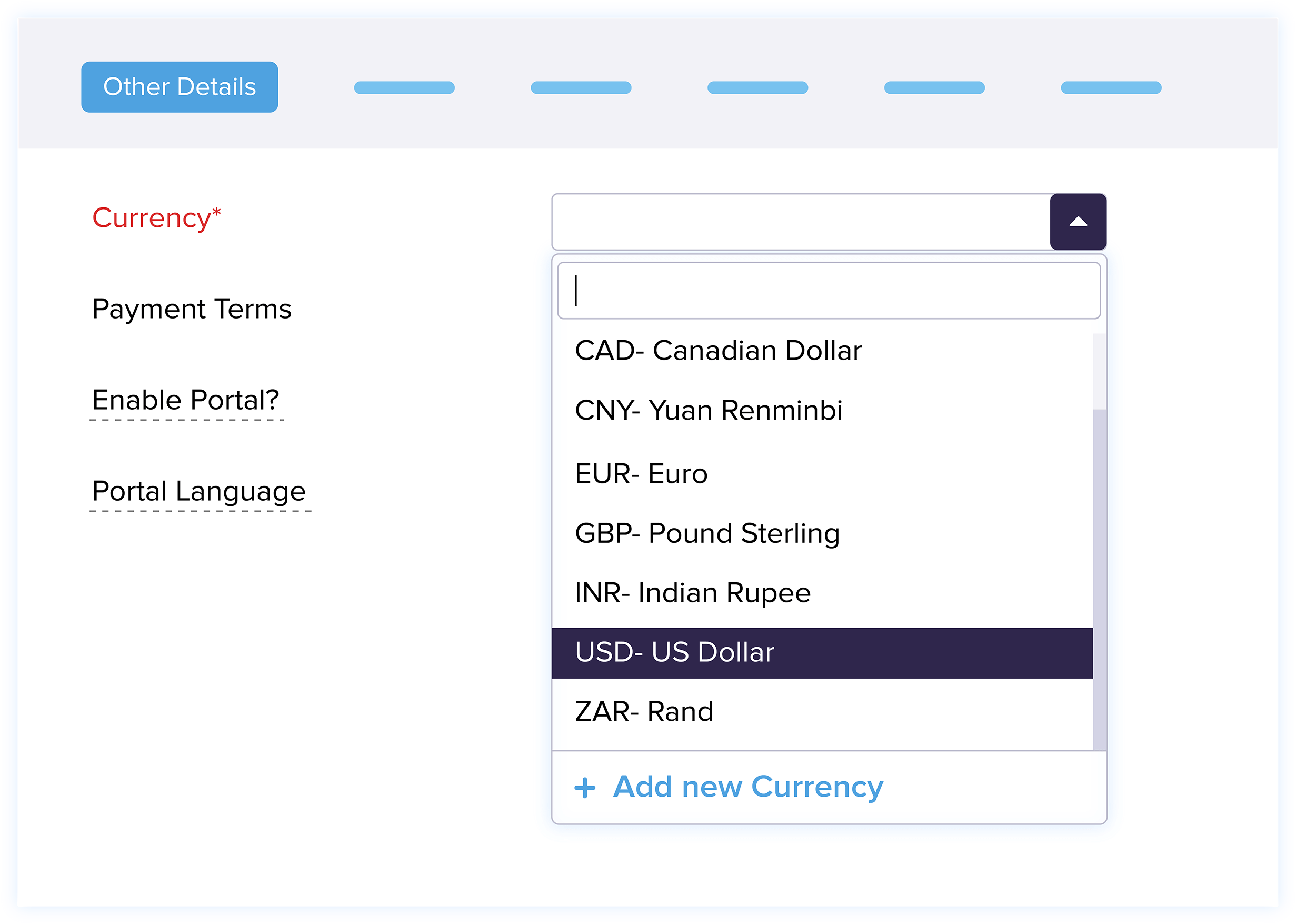The height and width of the screenshot is (924, 1296).
Task: Click the plus icon before Add new Currency
Action: (585, 787)
